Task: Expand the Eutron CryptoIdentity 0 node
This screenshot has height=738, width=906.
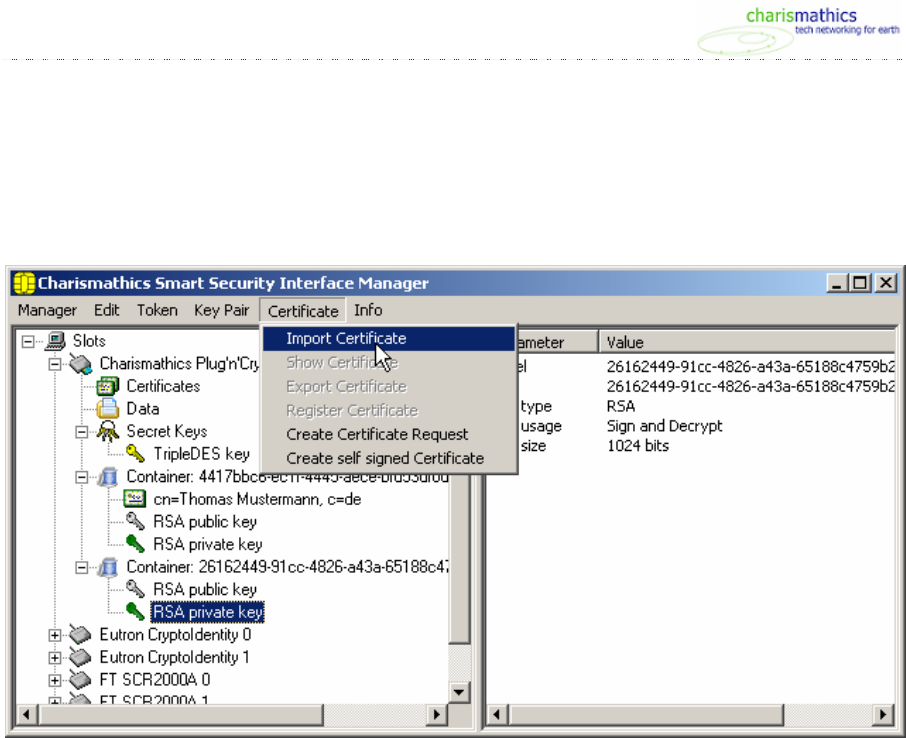Action: (54, 635)
